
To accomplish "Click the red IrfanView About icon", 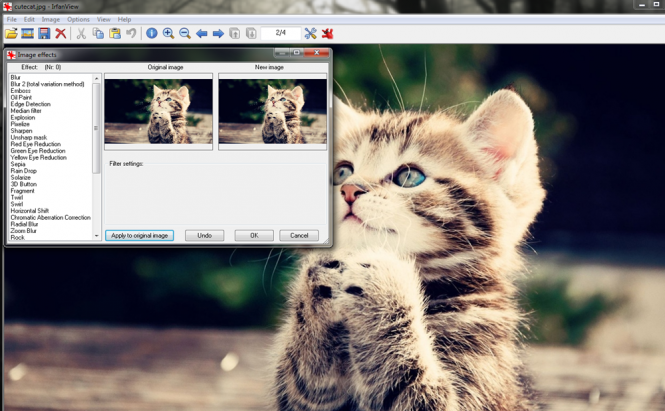I will 327,33.
